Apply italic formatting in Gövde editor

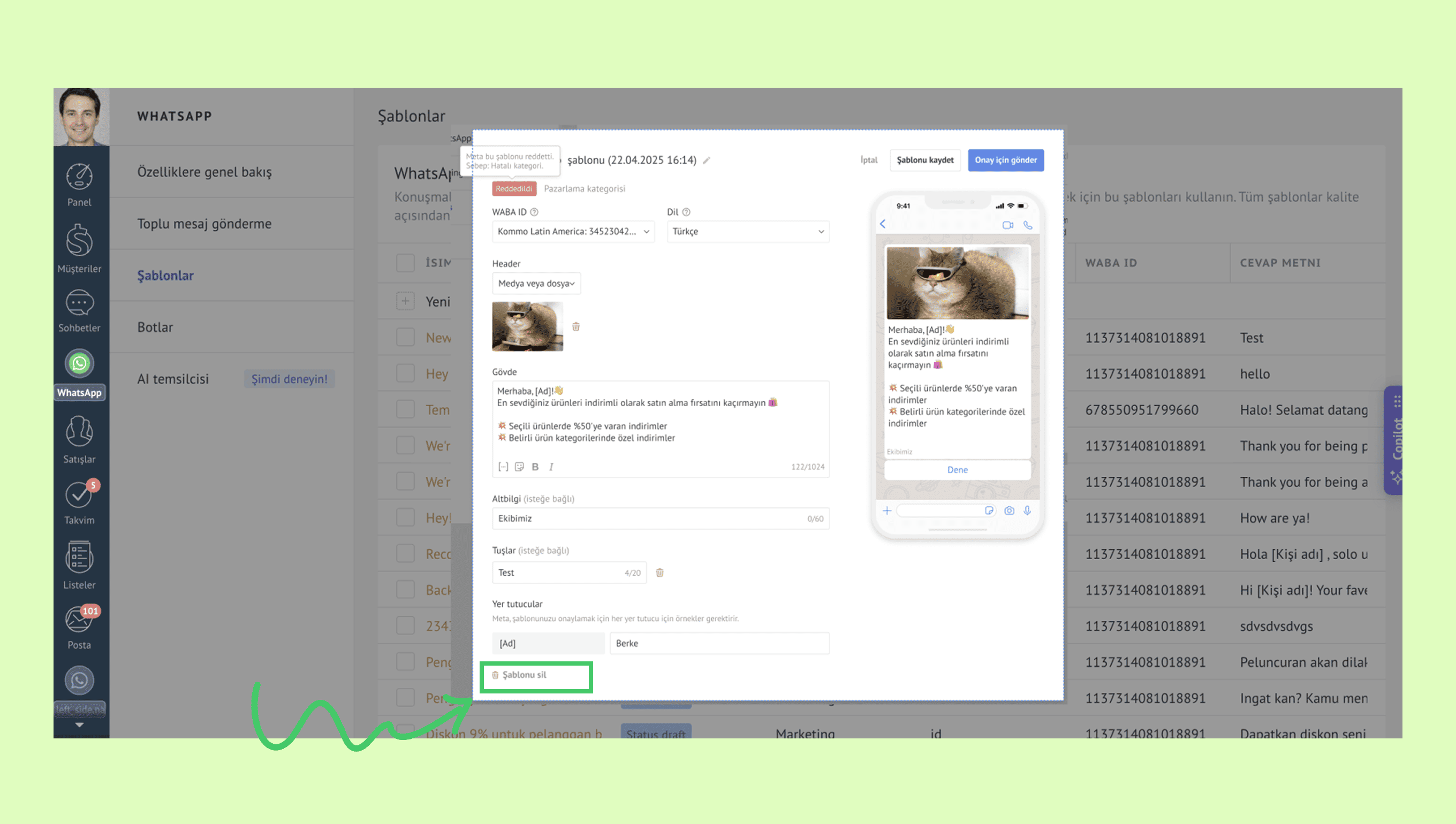[551, 467]
